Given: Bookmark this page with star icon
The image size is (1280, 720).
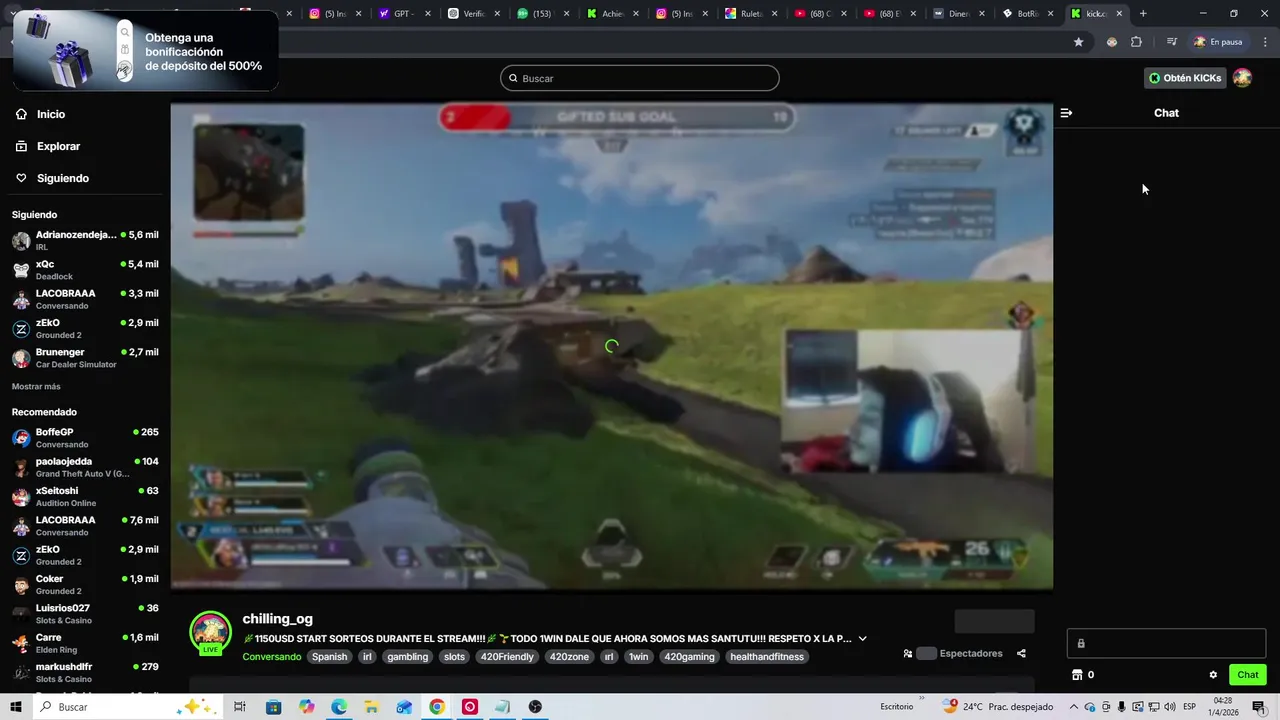Looking at the screenshot, I should pos(1078,42).
